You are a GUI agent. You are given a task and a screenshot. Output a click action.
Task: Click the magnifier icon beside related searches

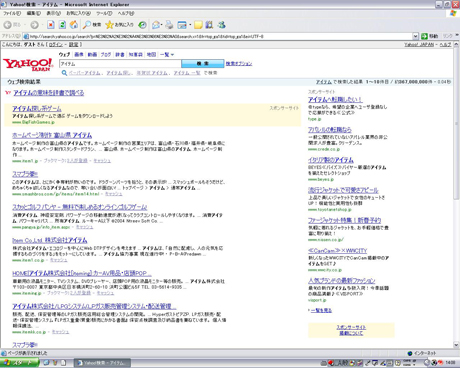tap(64, 73)
